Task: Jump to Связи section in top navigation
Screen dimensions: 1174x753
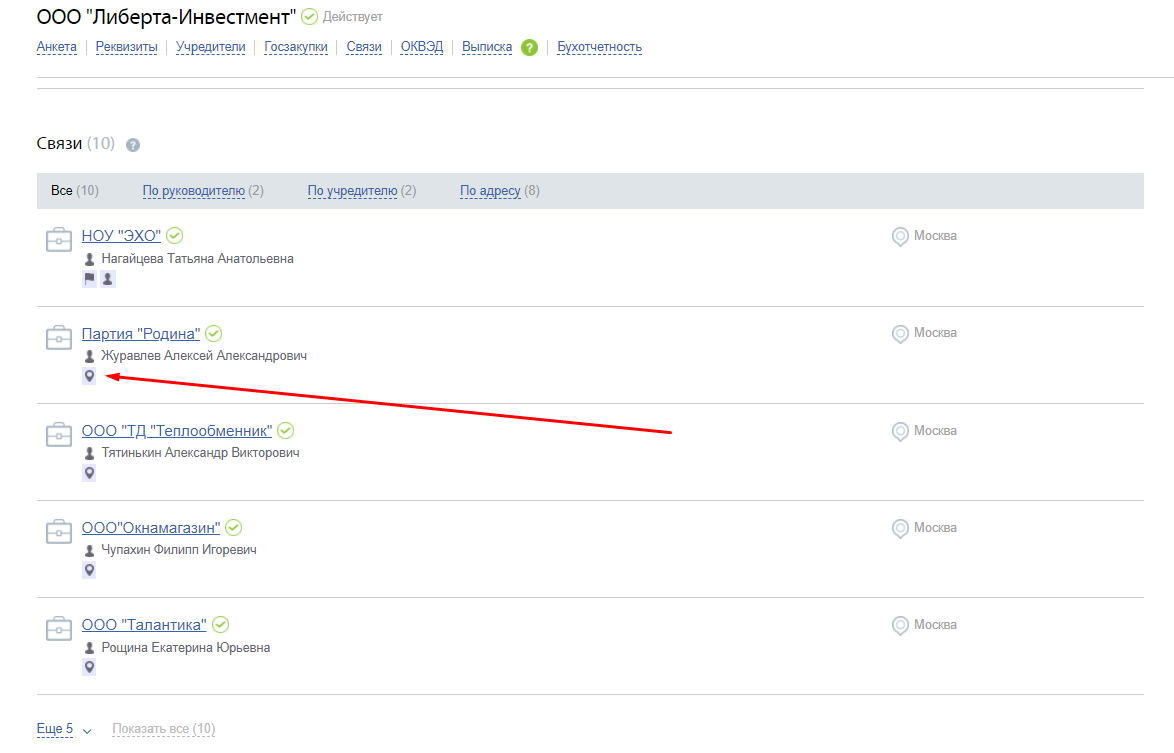Action: [364, 47]
